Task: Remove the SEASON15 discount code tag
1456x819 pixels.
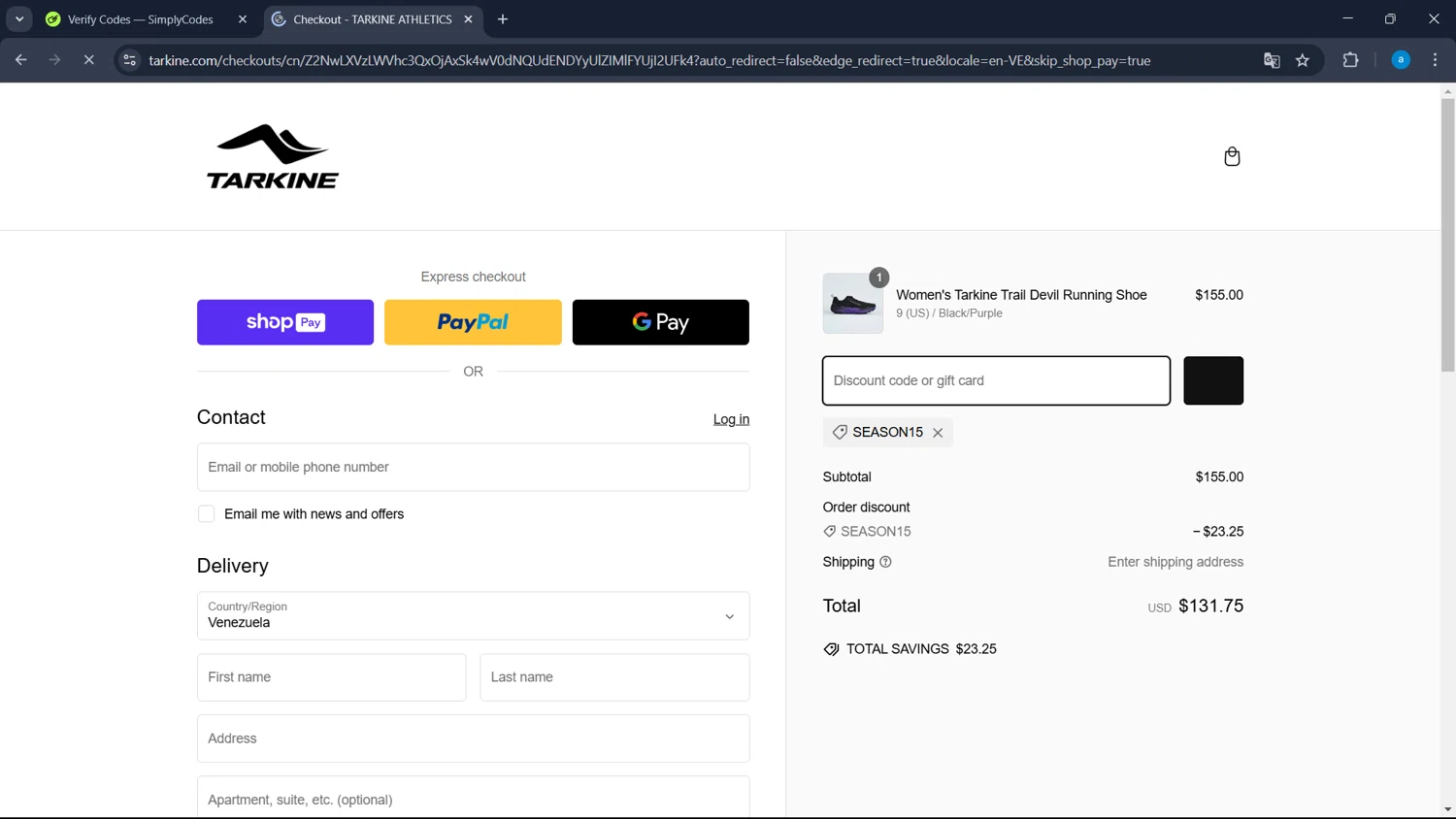Action: [938, 433]
